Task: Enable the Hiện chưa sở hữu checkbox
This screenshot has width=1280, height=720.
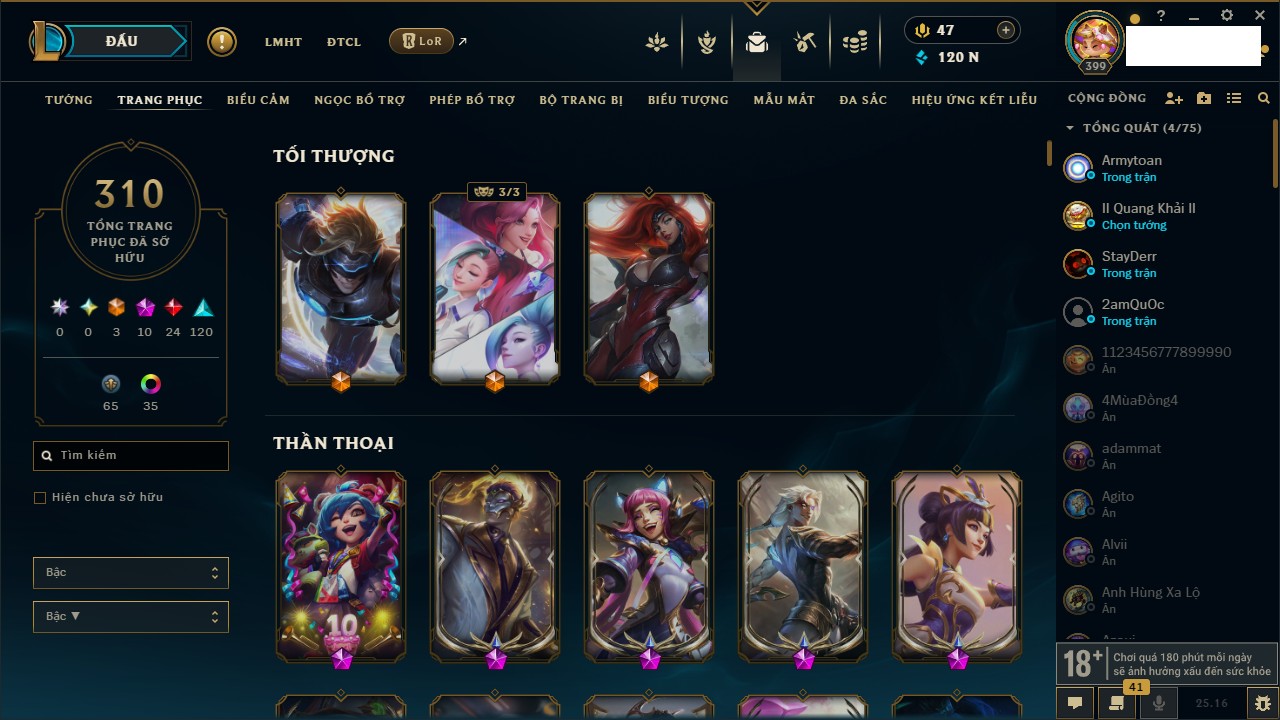Action: point(40,497)
